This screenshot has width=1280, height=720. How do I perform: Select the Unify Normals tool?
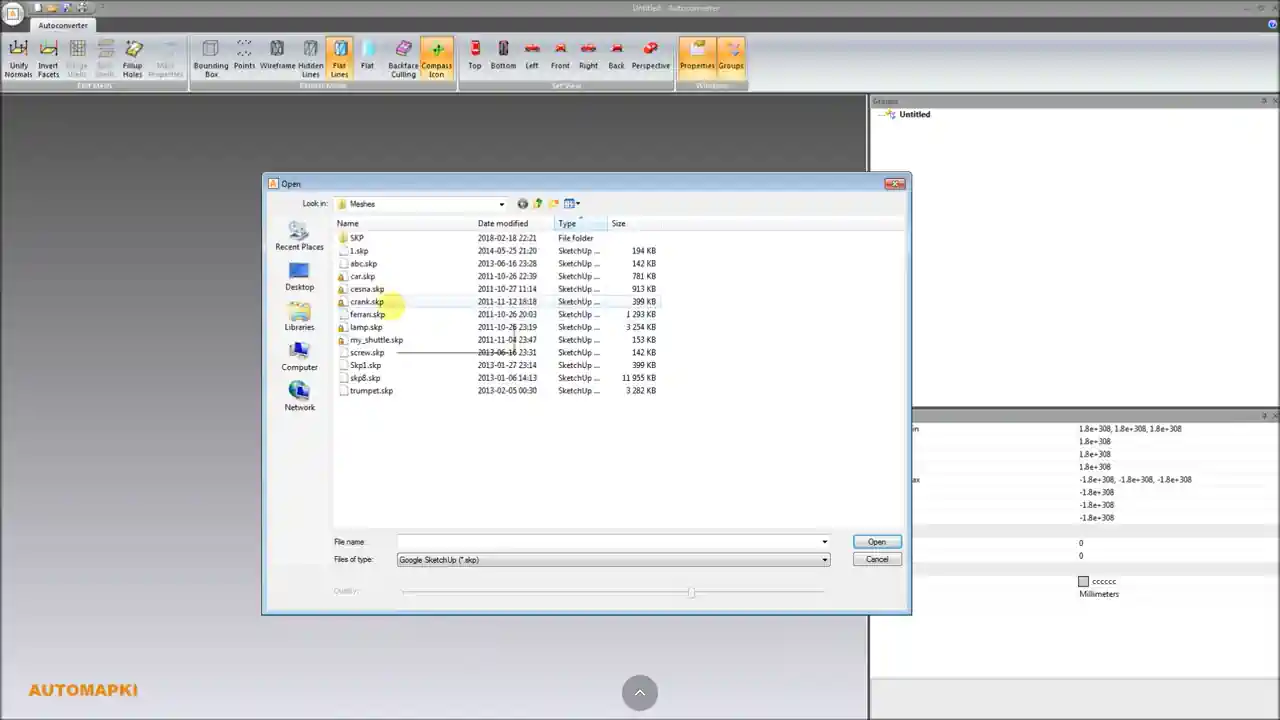coord(18,55)
